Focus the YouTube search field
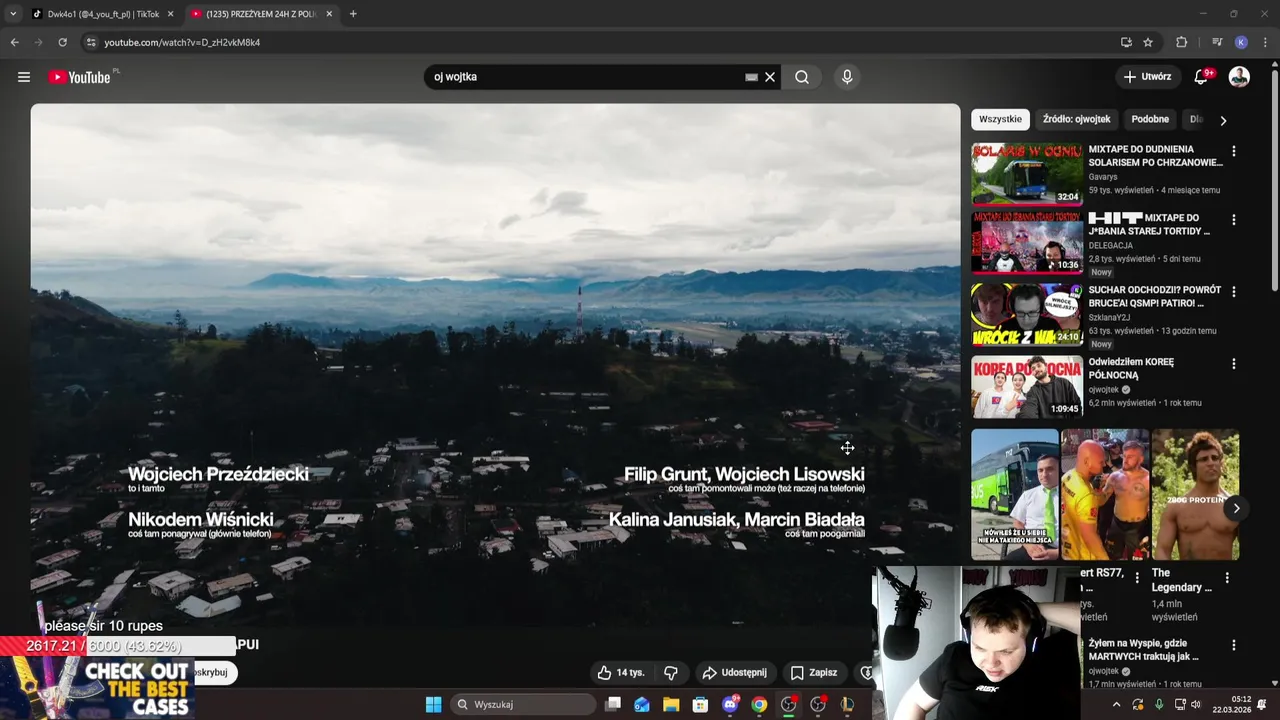Viewport: 1280px width, 720px height. pyautogui.click(x=585, y=77)
